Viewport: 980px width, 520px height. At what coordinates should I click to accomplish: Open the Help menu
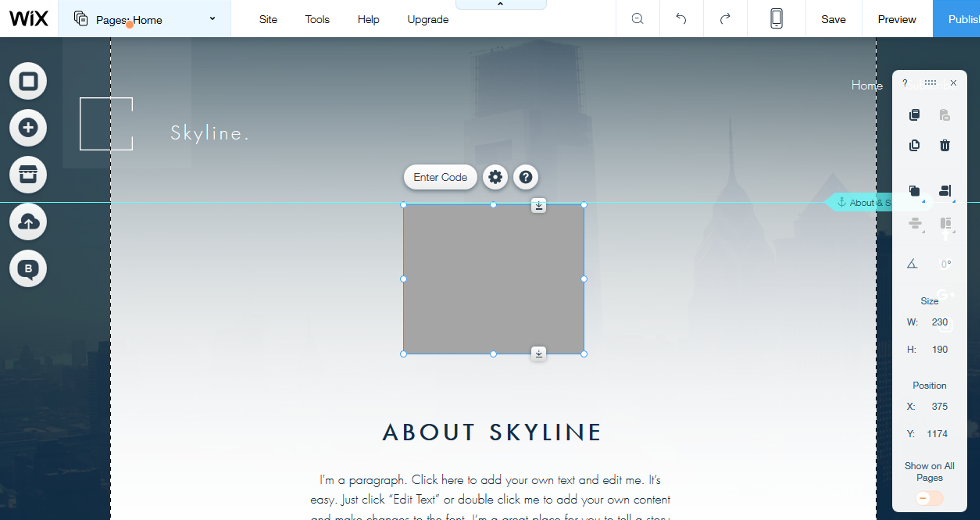pyautogui.click(x=368, y=19)
